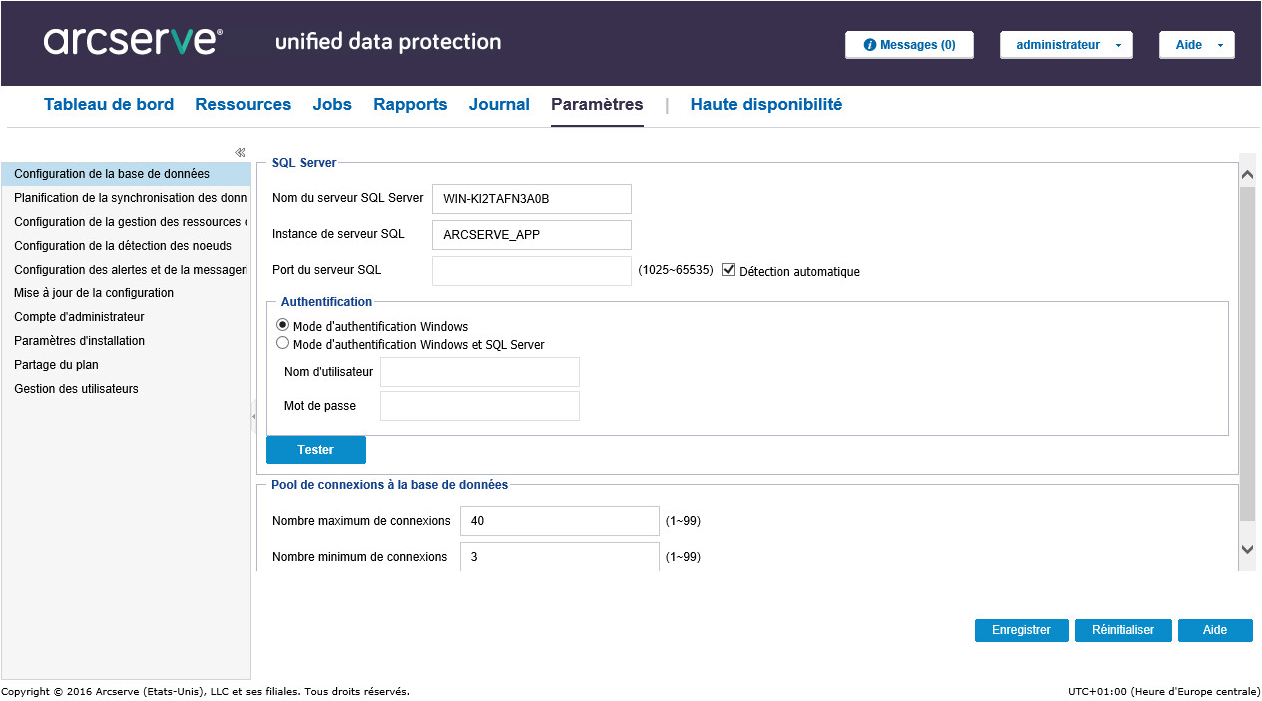Click Enregistrer to save settings

pyautogui.click(x=1021, y=630)
